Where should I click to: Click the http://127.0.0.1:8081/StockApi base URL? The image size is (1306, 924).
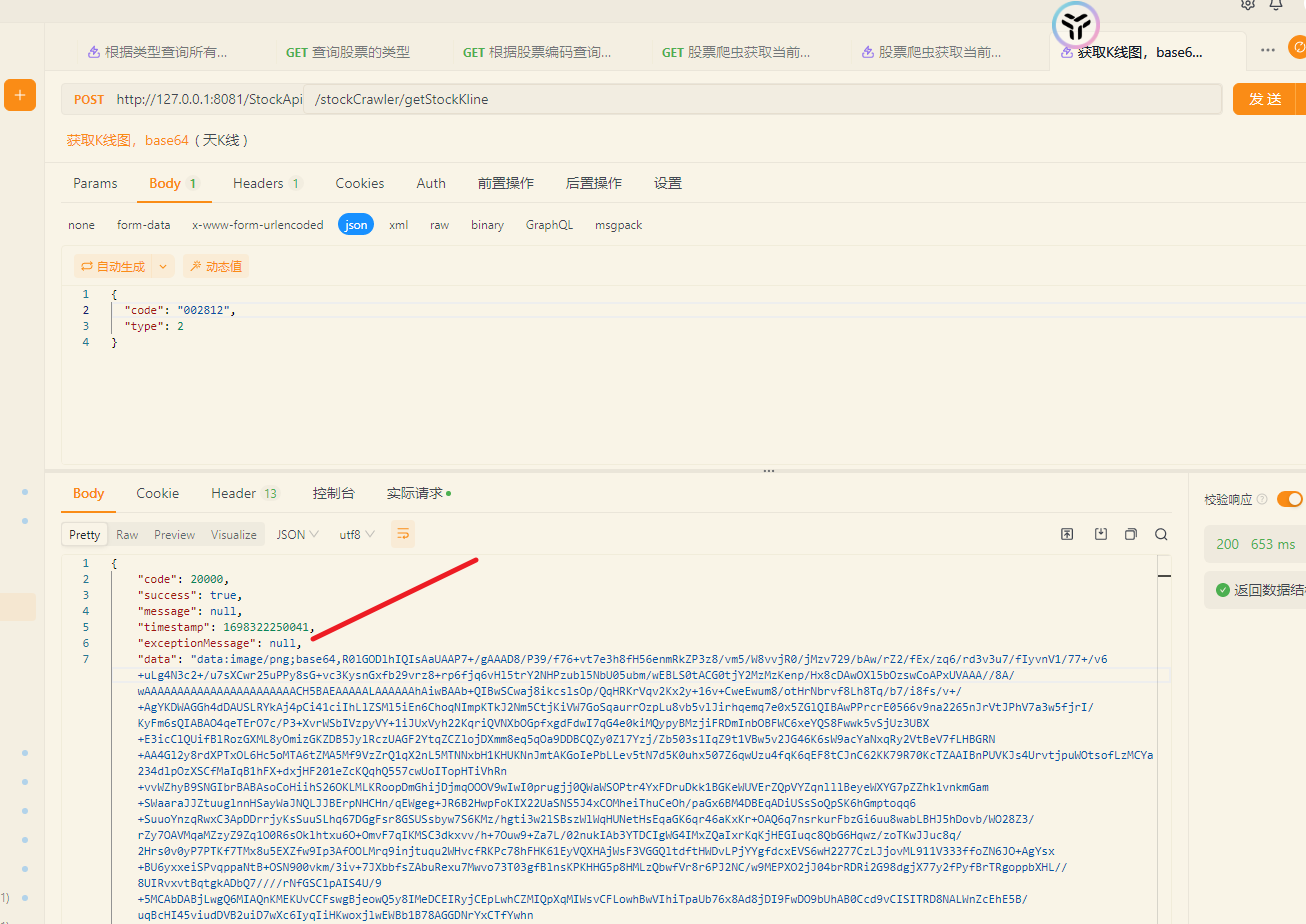click(x=209, y=99)
